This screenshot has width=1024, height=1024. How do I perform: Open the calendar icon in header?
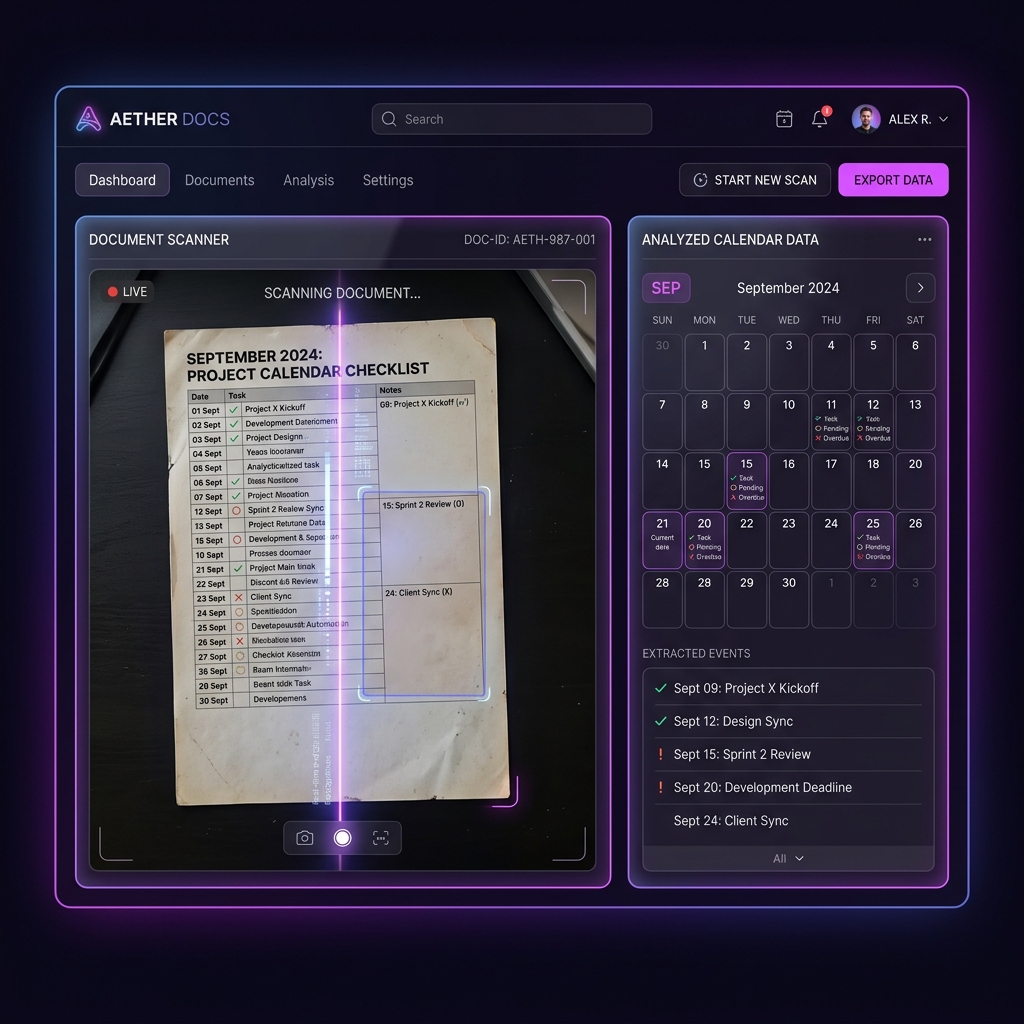tap(784, 119)
